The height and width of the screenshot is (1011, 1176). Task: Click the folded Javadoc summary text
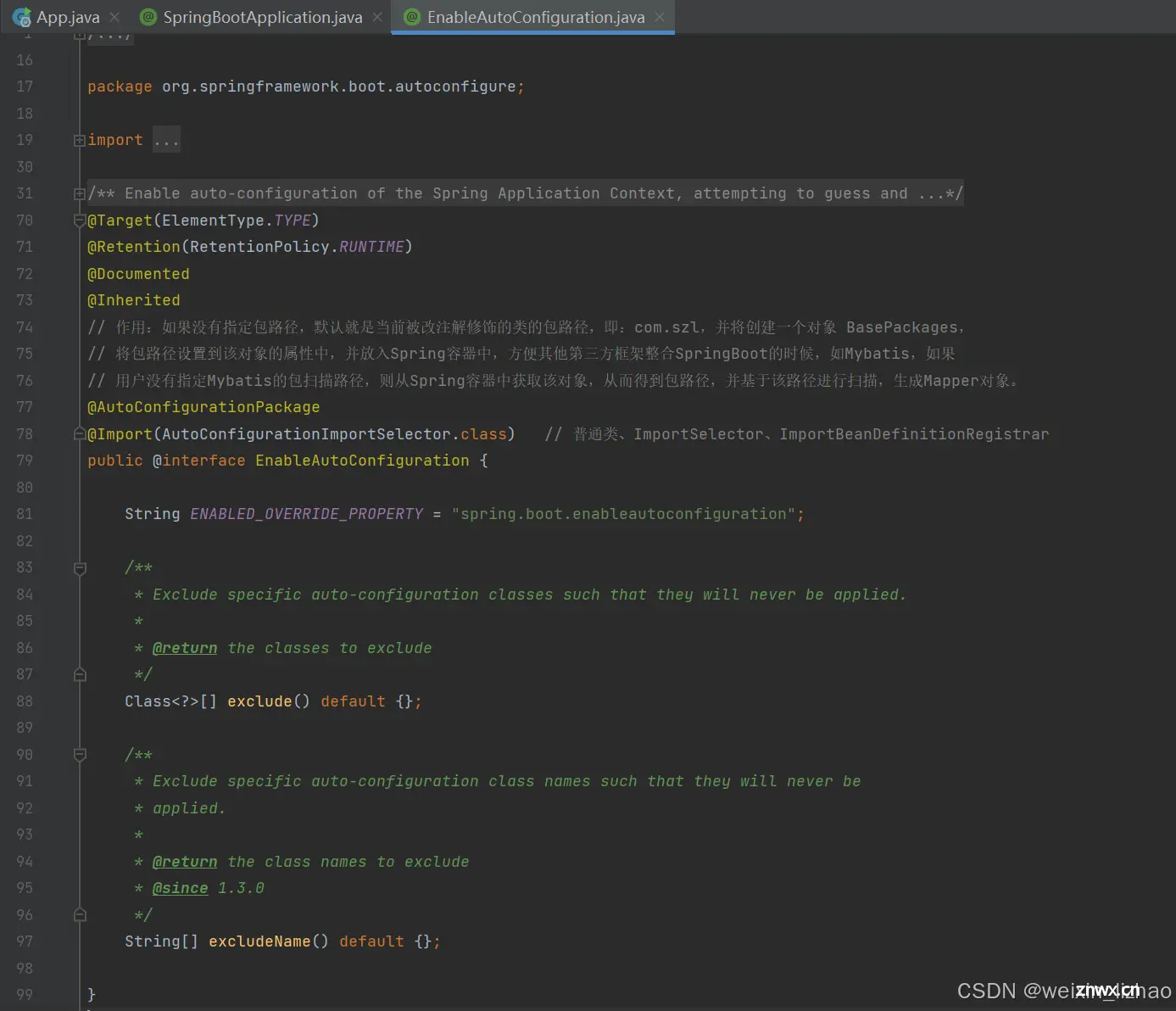[526, 193]
